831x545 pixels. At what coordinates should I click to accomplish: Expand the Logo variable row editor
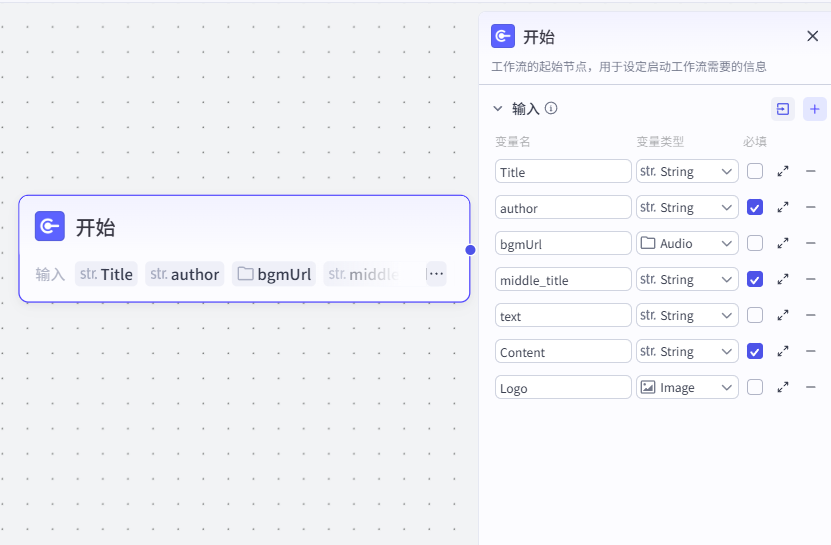783,388
